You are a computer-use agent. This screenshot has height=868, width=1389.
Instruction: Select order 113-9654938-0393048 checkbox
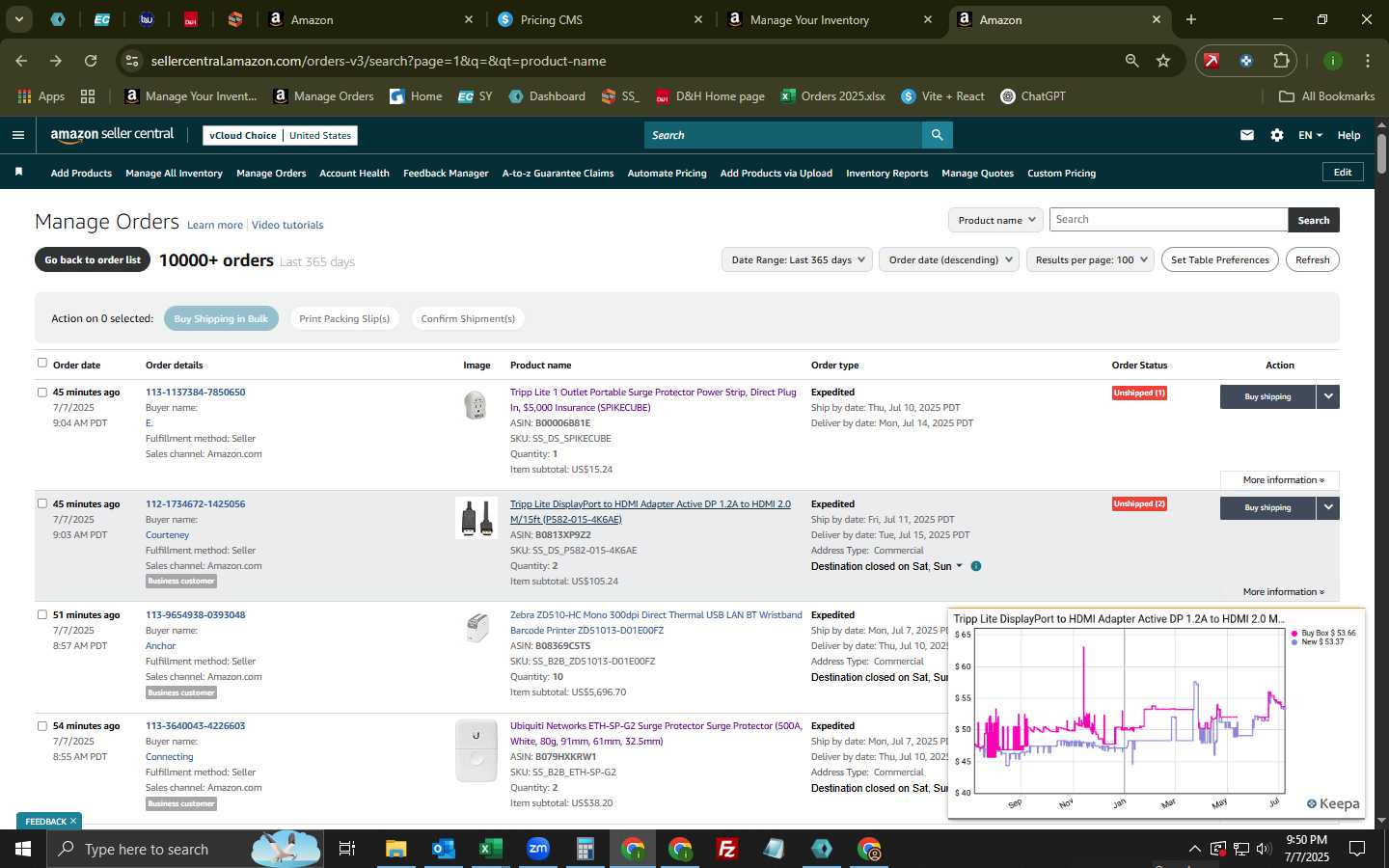coord(41,614)
